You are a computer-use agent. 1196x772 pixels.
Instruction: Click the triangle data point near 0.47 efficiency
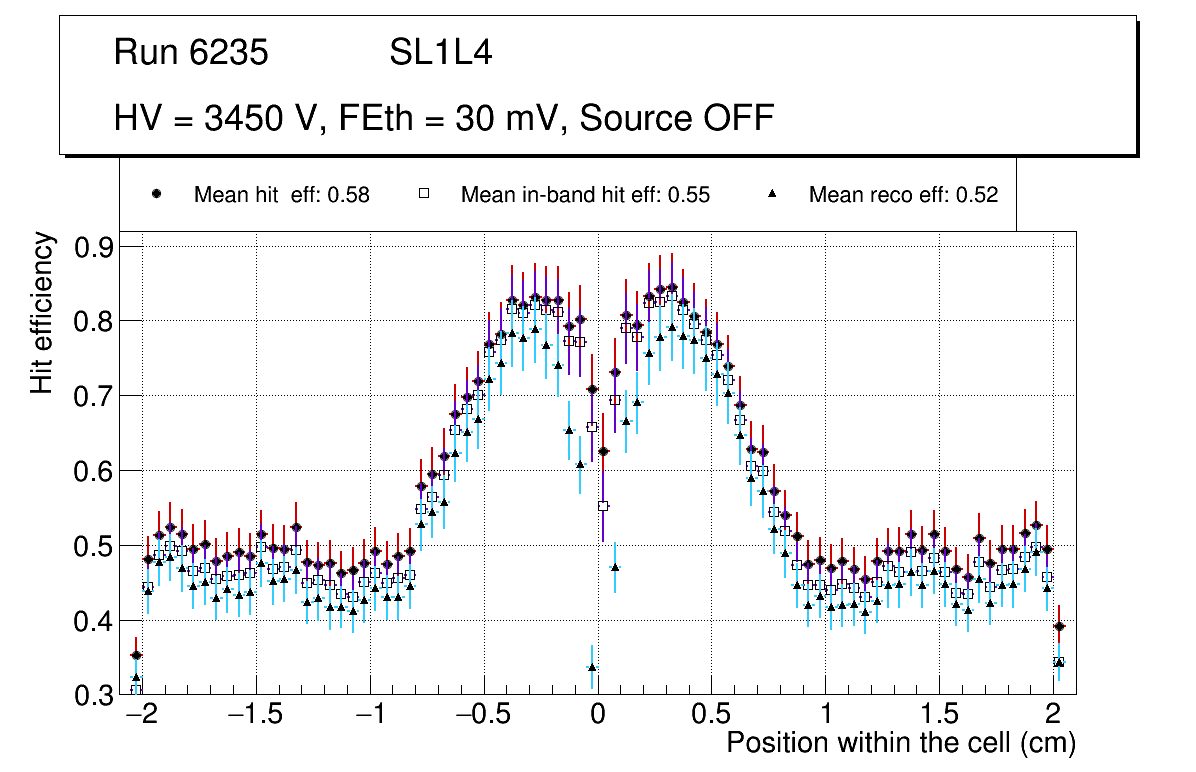tap(615, 567)
